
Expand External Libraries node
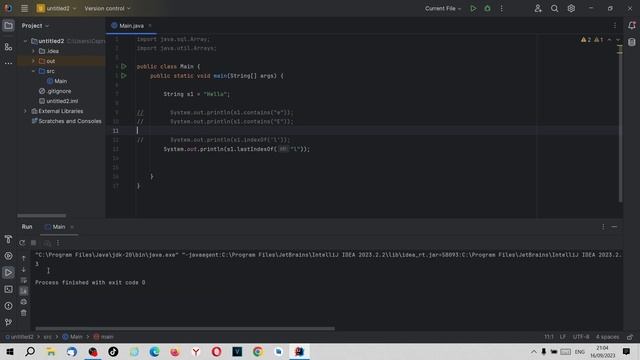pos(25,111)
